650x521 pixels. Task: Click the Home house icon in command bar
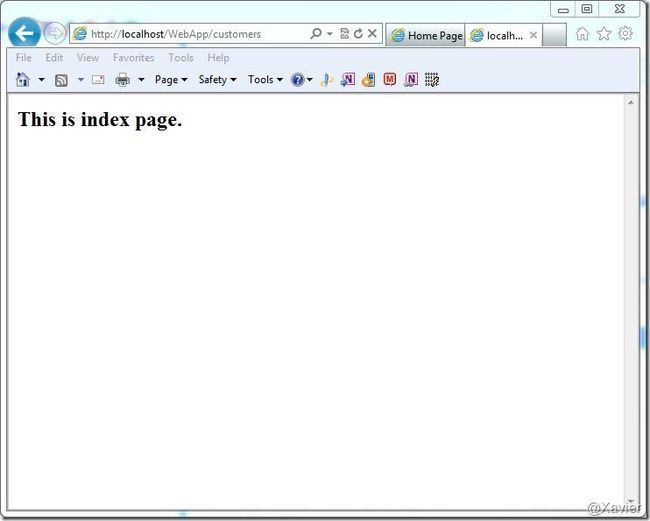pyautogui.click(x=23, y=79)
